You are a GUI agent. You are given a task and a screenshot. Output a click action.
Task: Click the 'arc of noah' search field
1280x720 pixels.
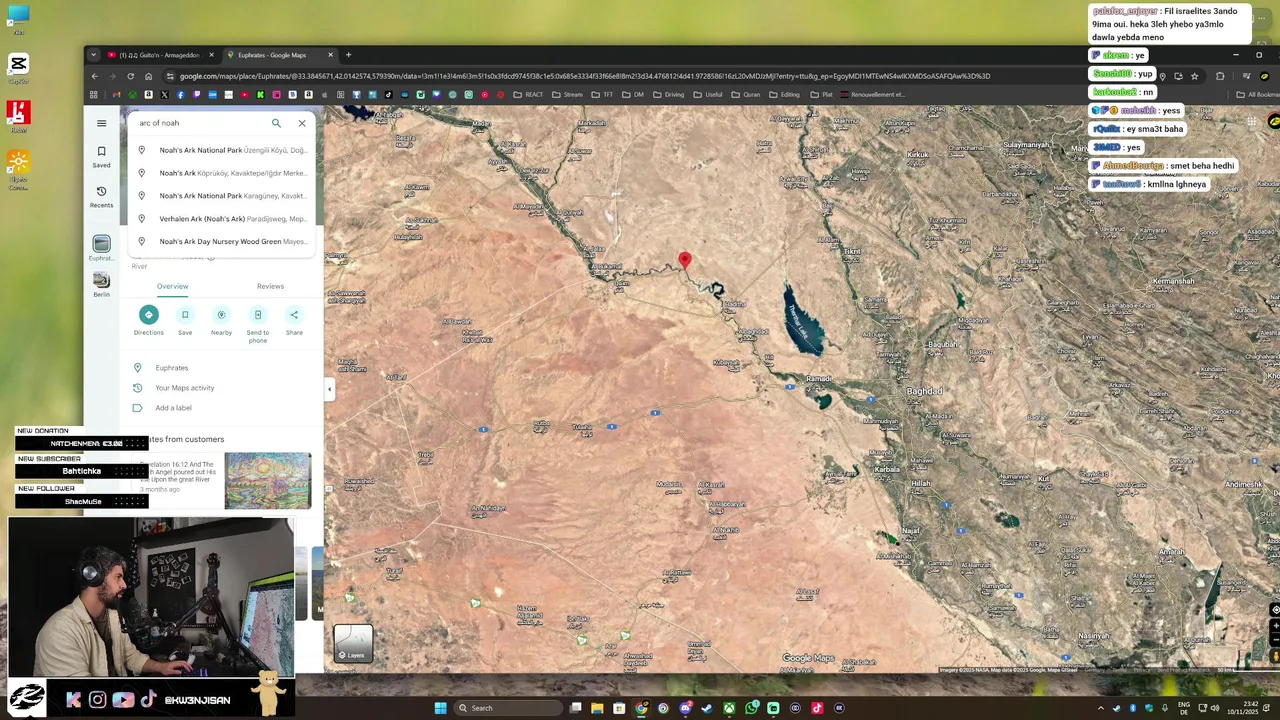200,123
